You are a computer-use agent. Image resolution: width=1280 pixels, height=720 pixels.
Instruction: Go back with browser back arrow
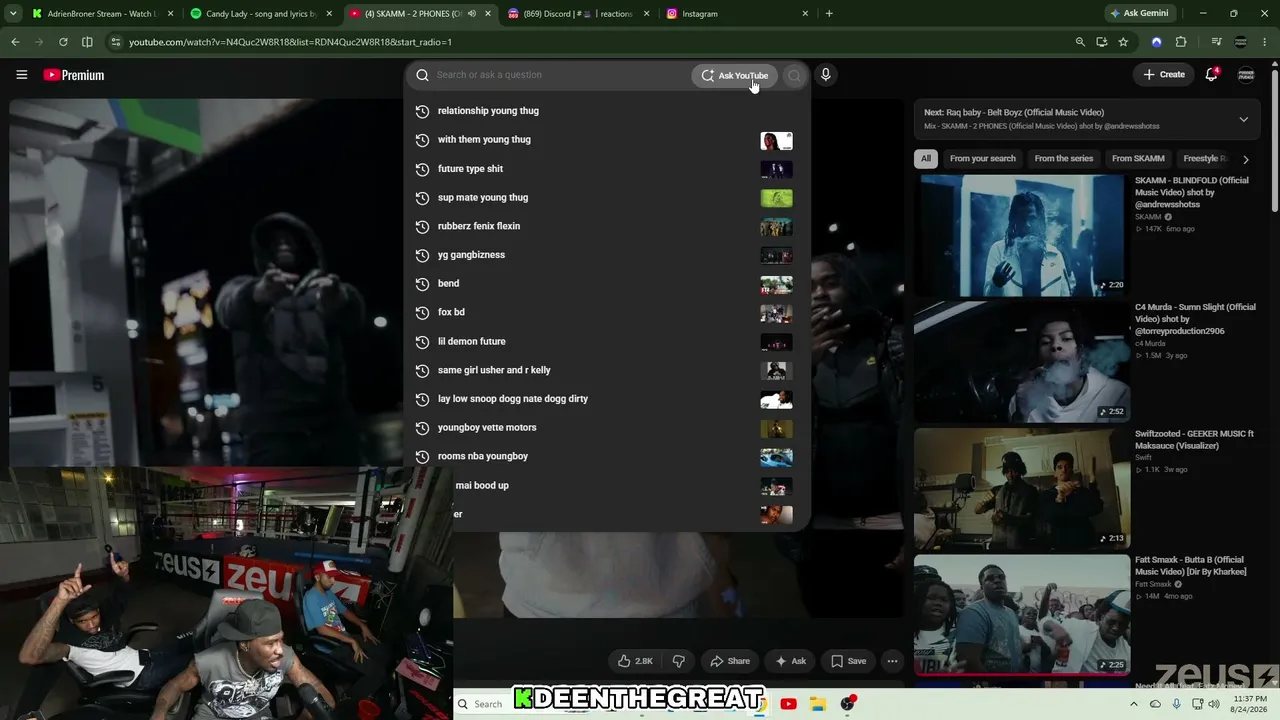click(15, 42)
